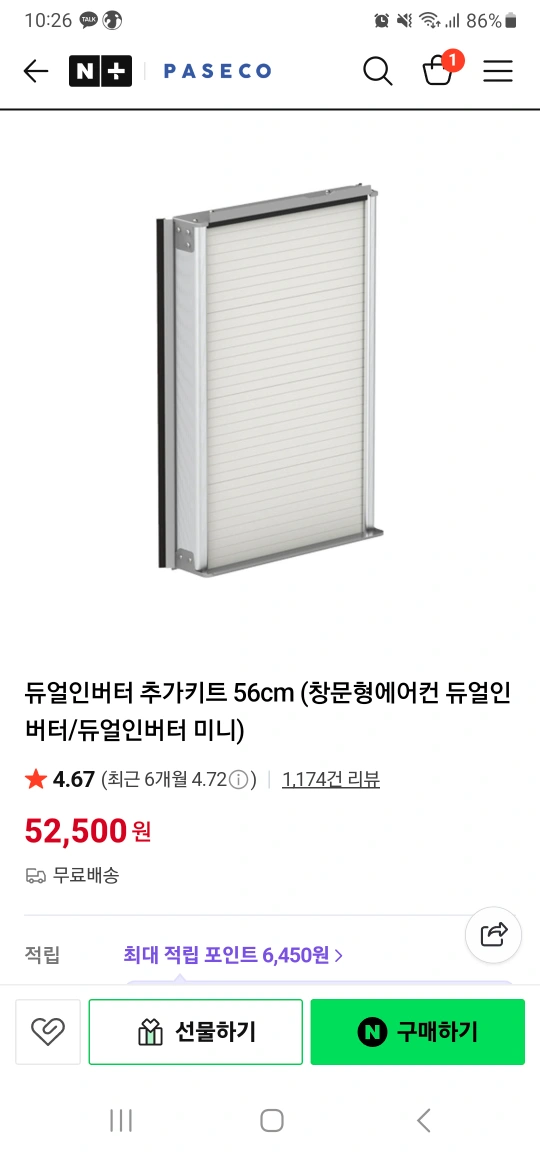Tap the 4.67 star rating
Viewport: 540px width, 1158px height.
pyautogui.click(x=60, y=779)
